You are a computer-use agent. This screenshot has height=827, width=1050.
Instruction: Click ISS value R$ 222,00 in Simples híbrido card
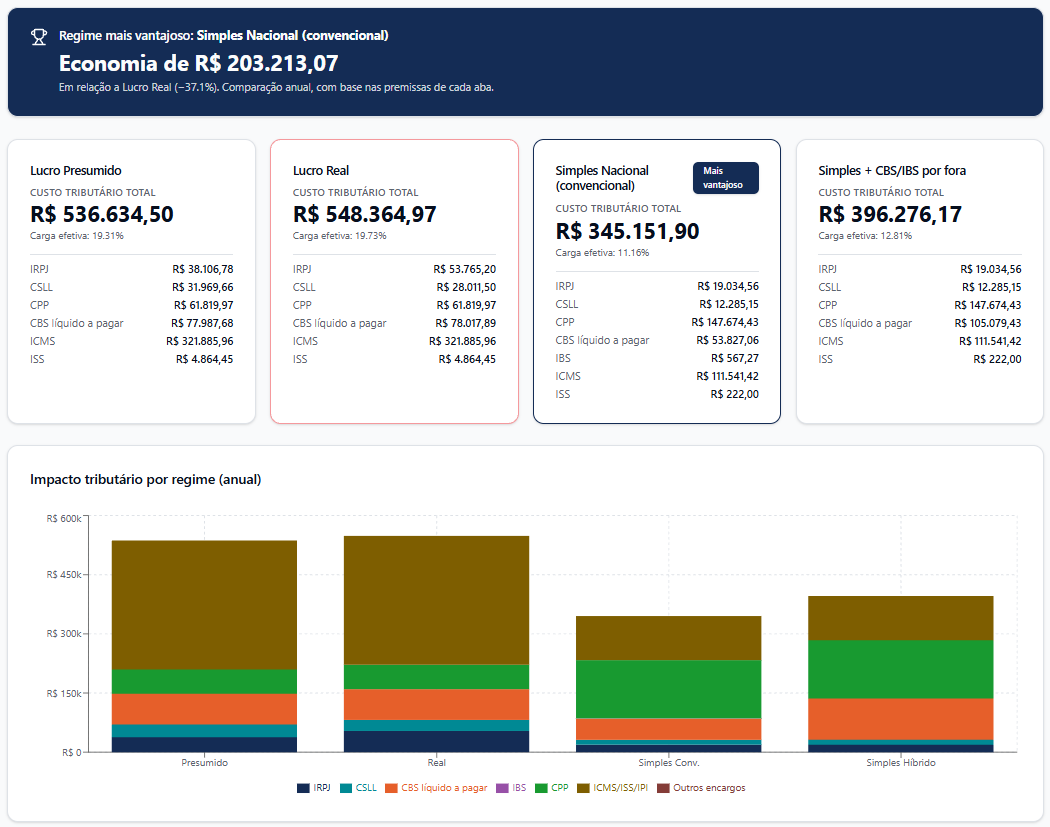997,360
